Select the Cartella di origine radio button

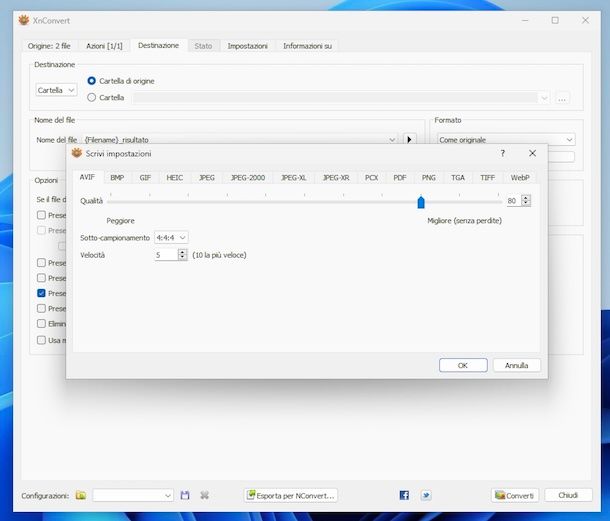click(x=92, y=81)
